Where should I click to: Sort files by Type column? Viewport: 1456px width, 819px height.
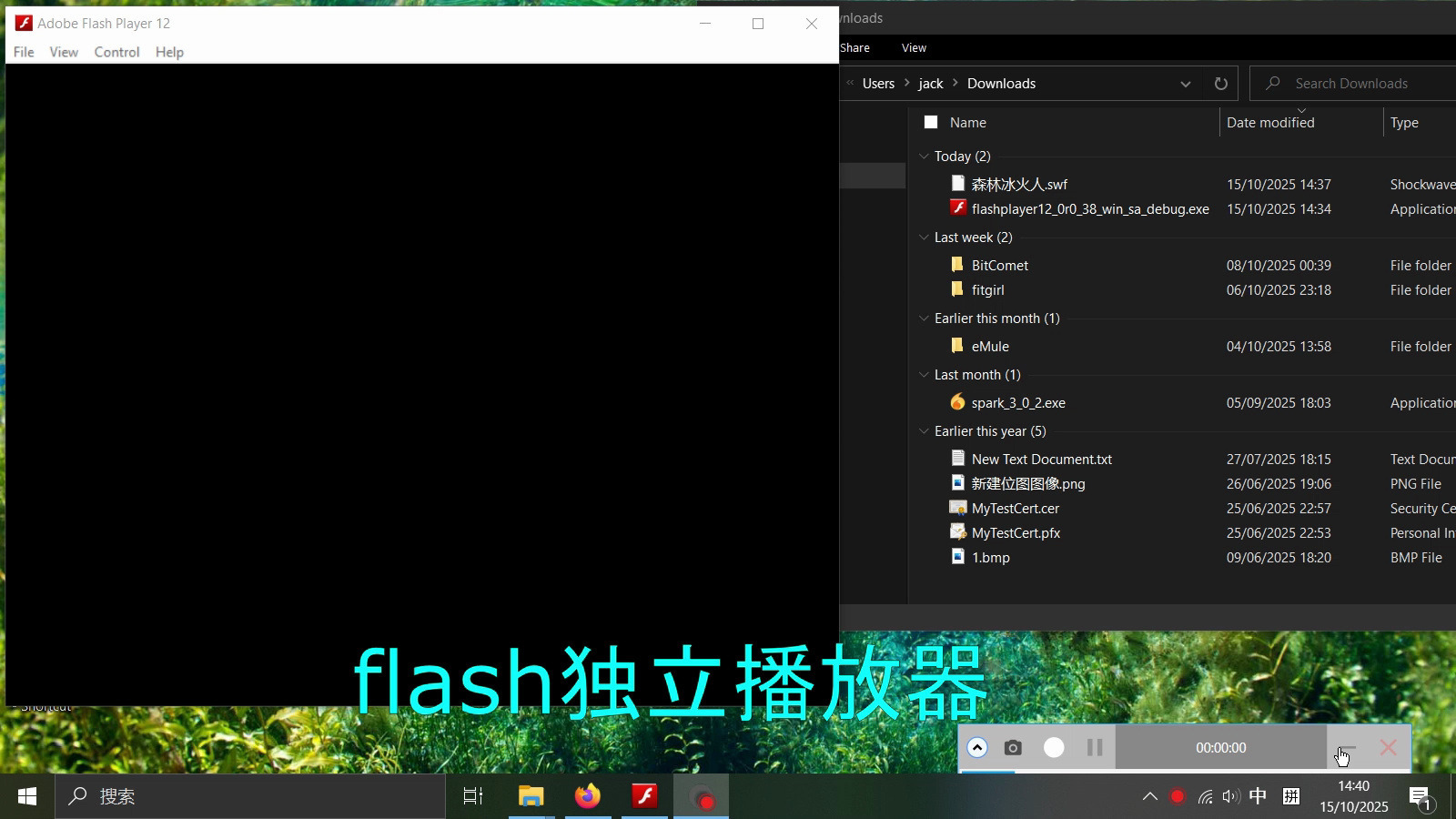1404,123
